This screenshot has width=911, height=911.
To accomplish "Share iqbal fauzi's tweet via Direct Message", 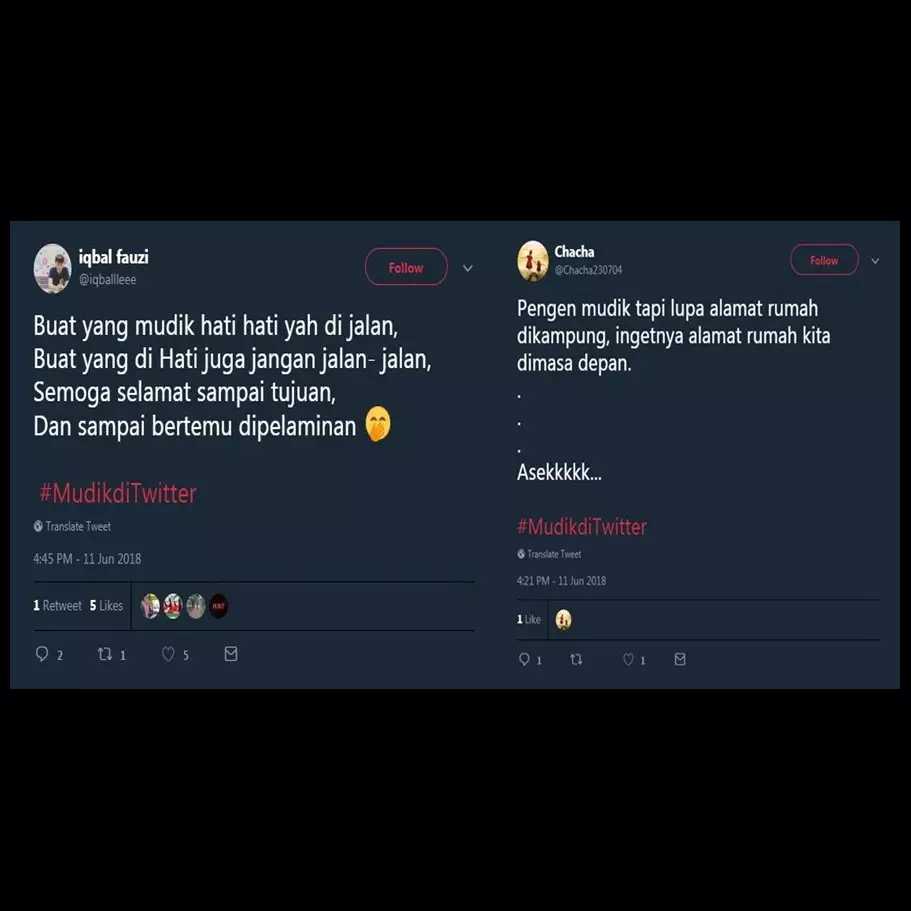I will (230, 653).
